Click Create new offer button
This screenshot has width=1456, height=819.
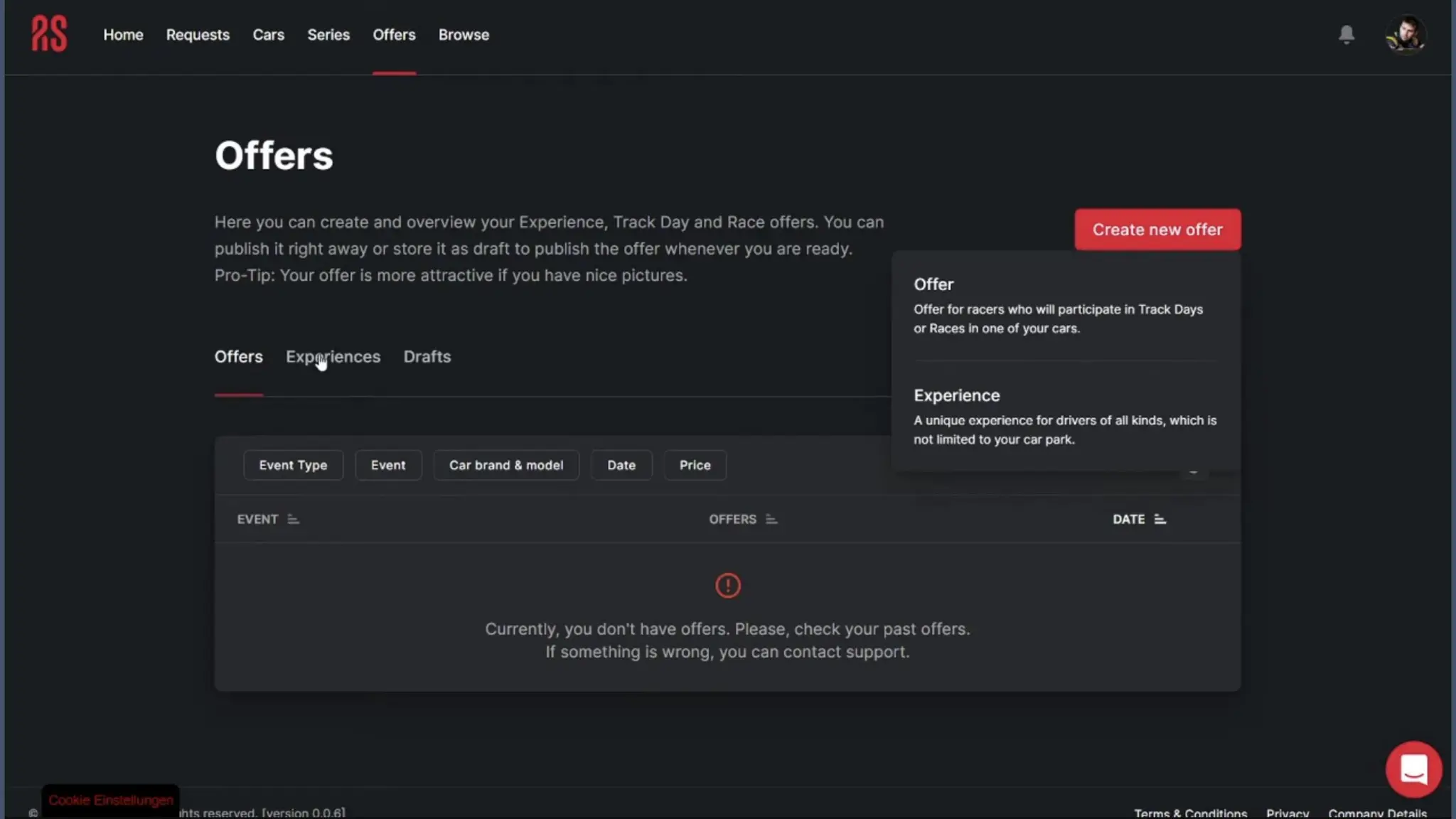[x=1157, y=230]
